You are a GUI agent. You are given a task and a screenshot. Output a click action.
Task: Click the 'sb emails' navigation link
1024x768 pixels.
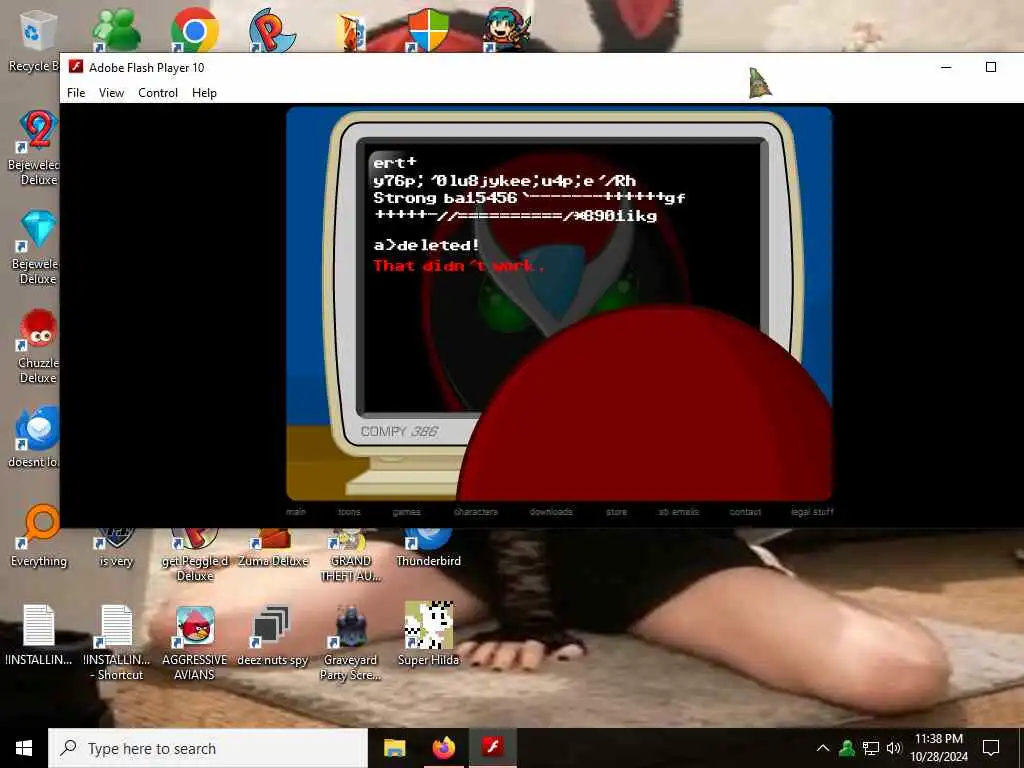click(x=679, y=511)
